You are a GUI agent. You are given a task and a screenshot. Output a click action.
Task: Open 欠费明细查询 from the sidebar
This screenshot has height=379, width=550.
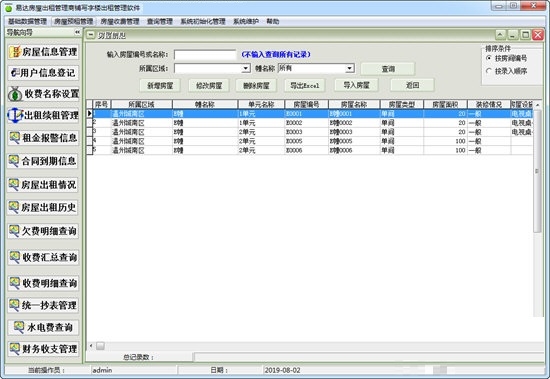[x=43, y=231]
